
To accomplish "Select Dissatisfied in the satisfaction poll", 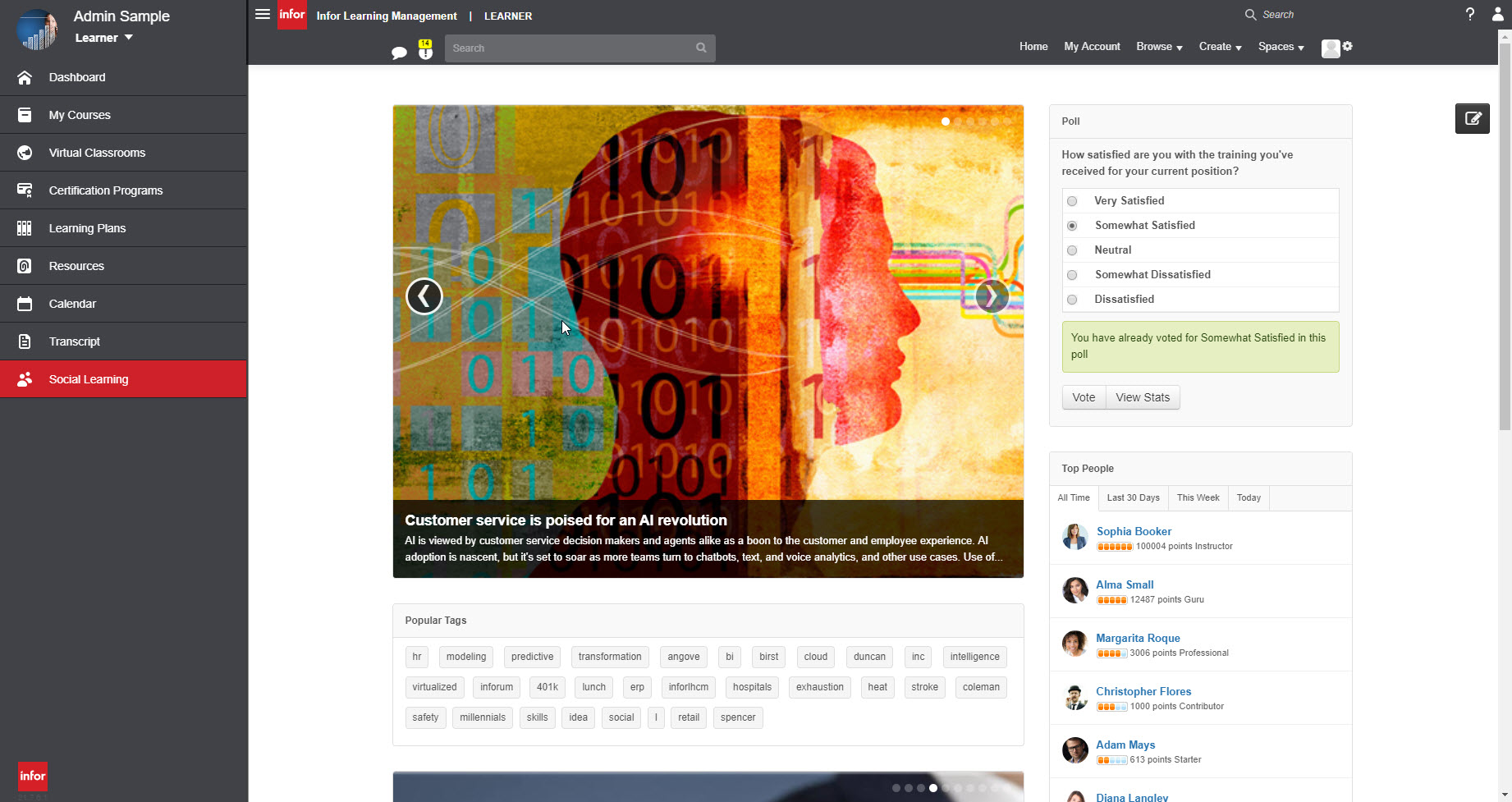I will [1072, 300].
